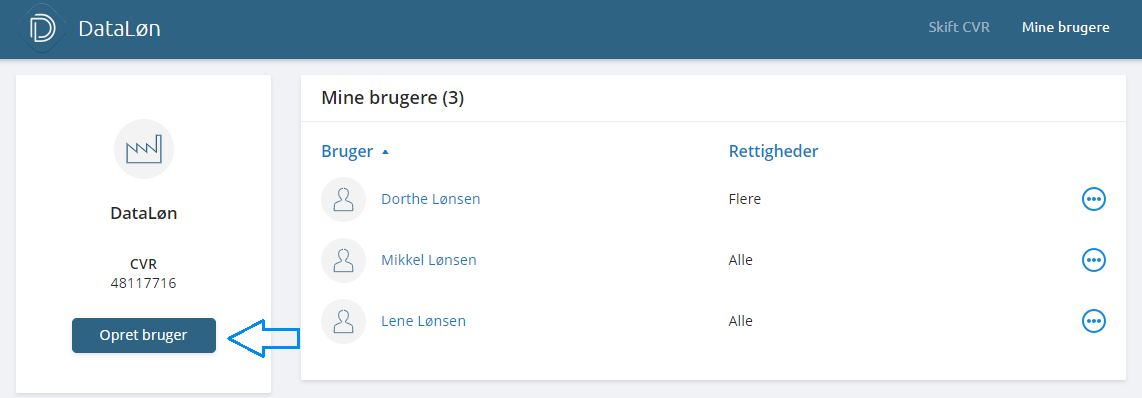The image size is (1142, 398).
Task: Click the Opret bruger button
Action: [x=143, y=335]
